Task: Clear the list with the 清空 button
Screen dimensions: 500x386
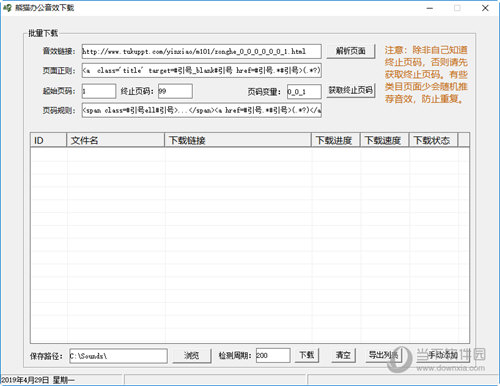Action: click(343, 355)
